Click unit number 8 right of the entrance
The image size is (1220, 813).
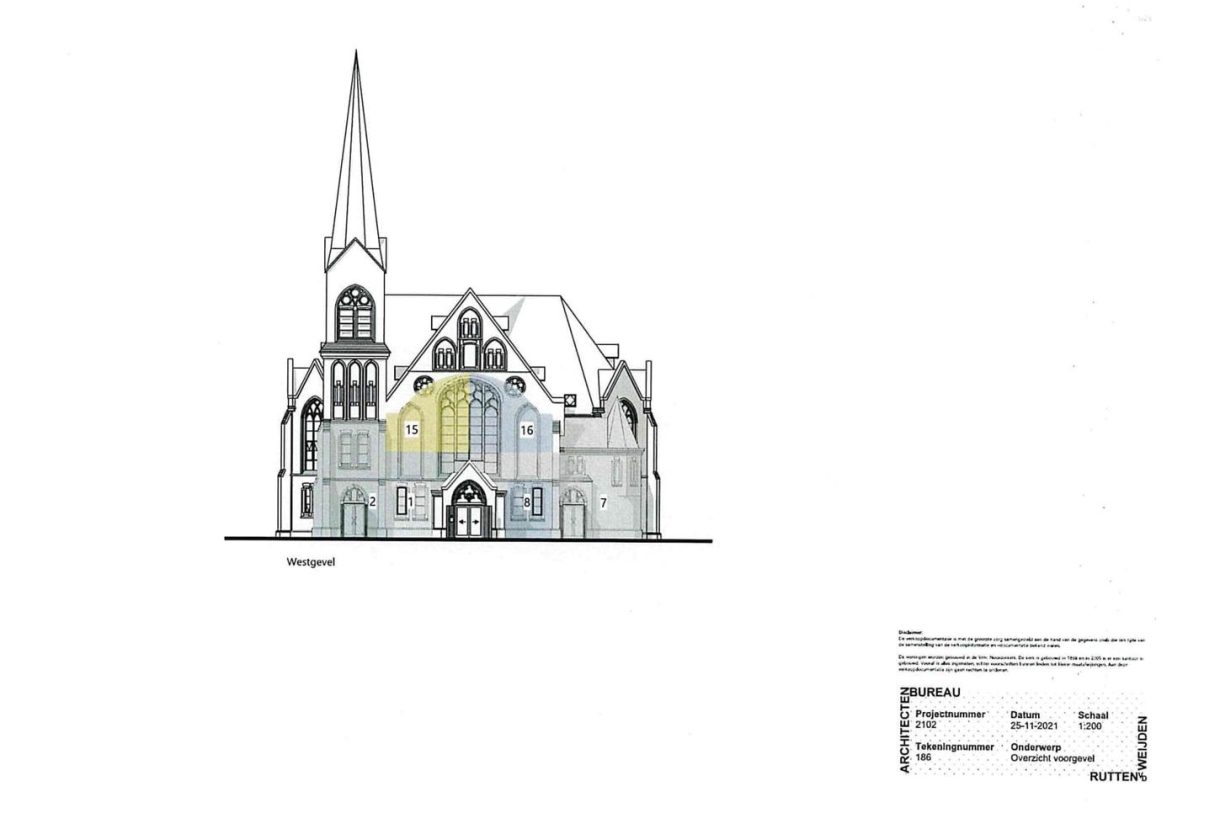[527, 501]
